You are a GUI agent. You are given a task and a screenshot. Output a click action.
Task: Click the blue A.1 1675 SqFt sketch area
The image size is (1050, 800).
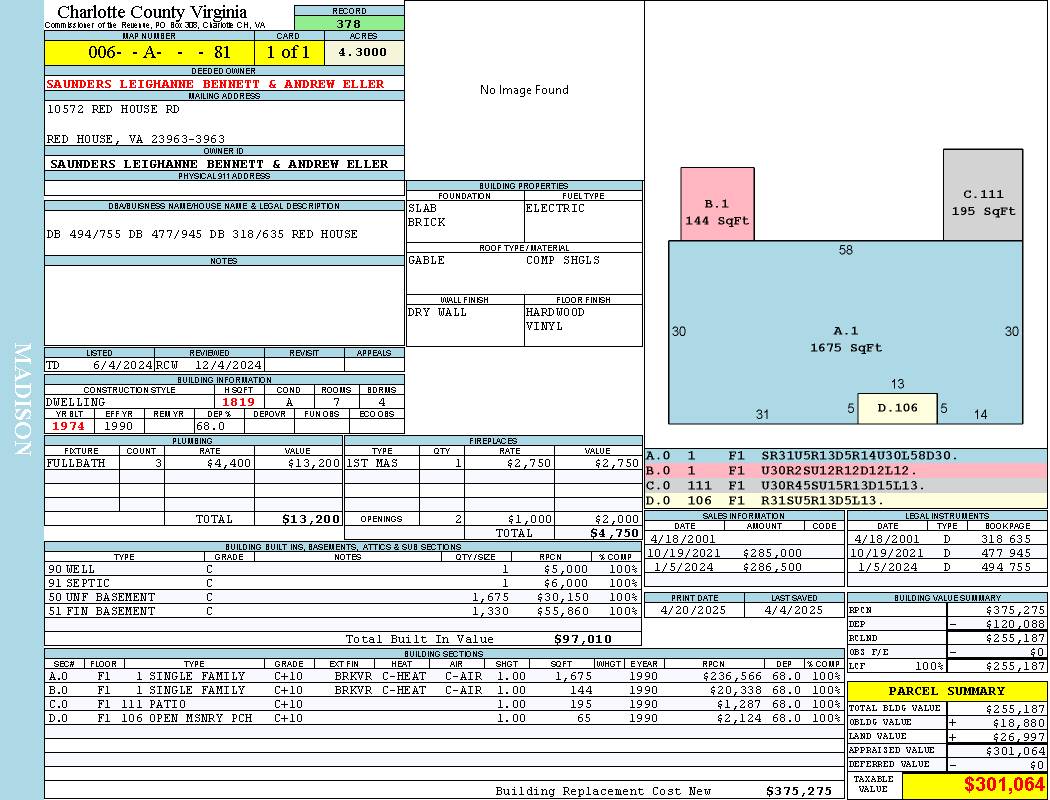pos(846,332)
